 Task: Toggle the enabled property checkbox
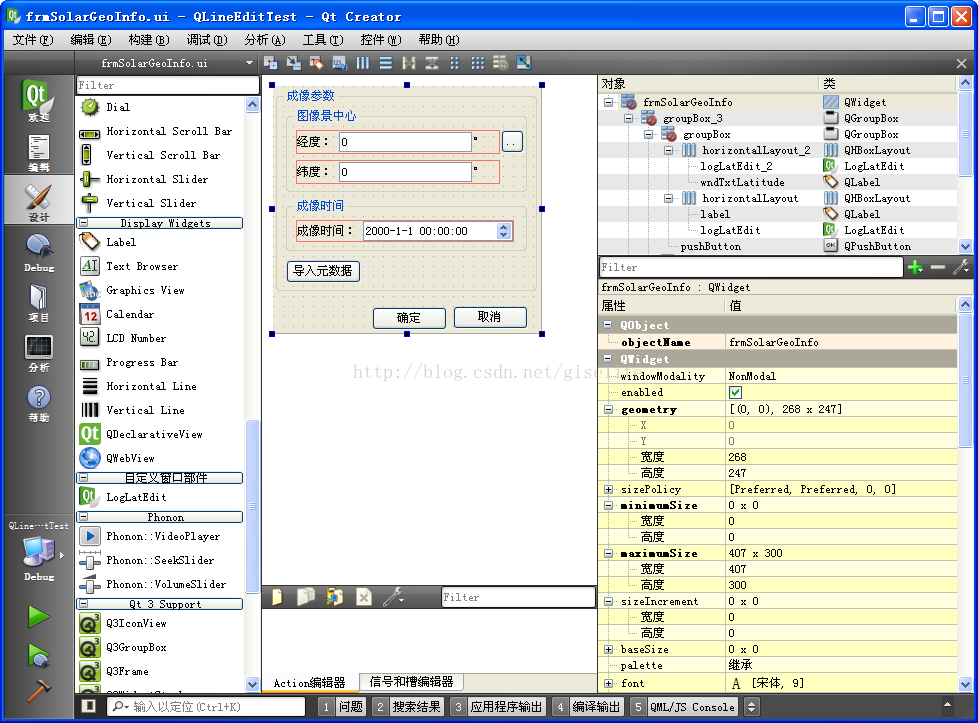(736, 393)
